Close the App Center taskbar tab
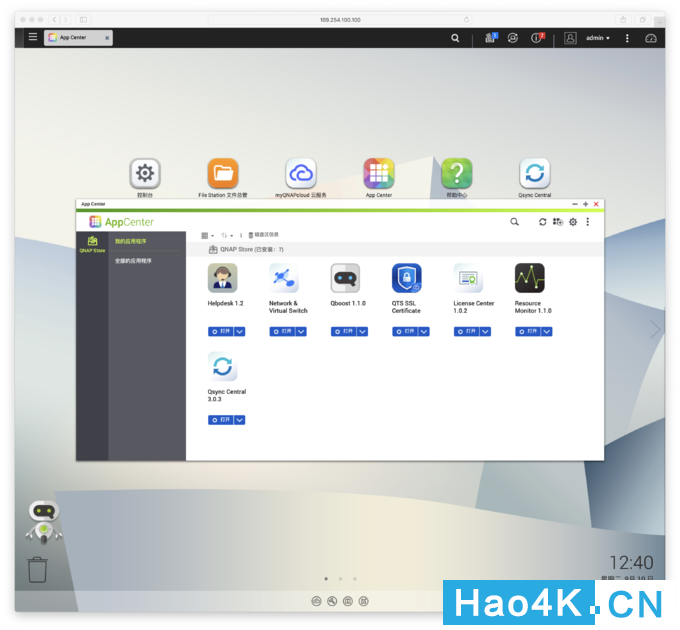 point(107,38)
